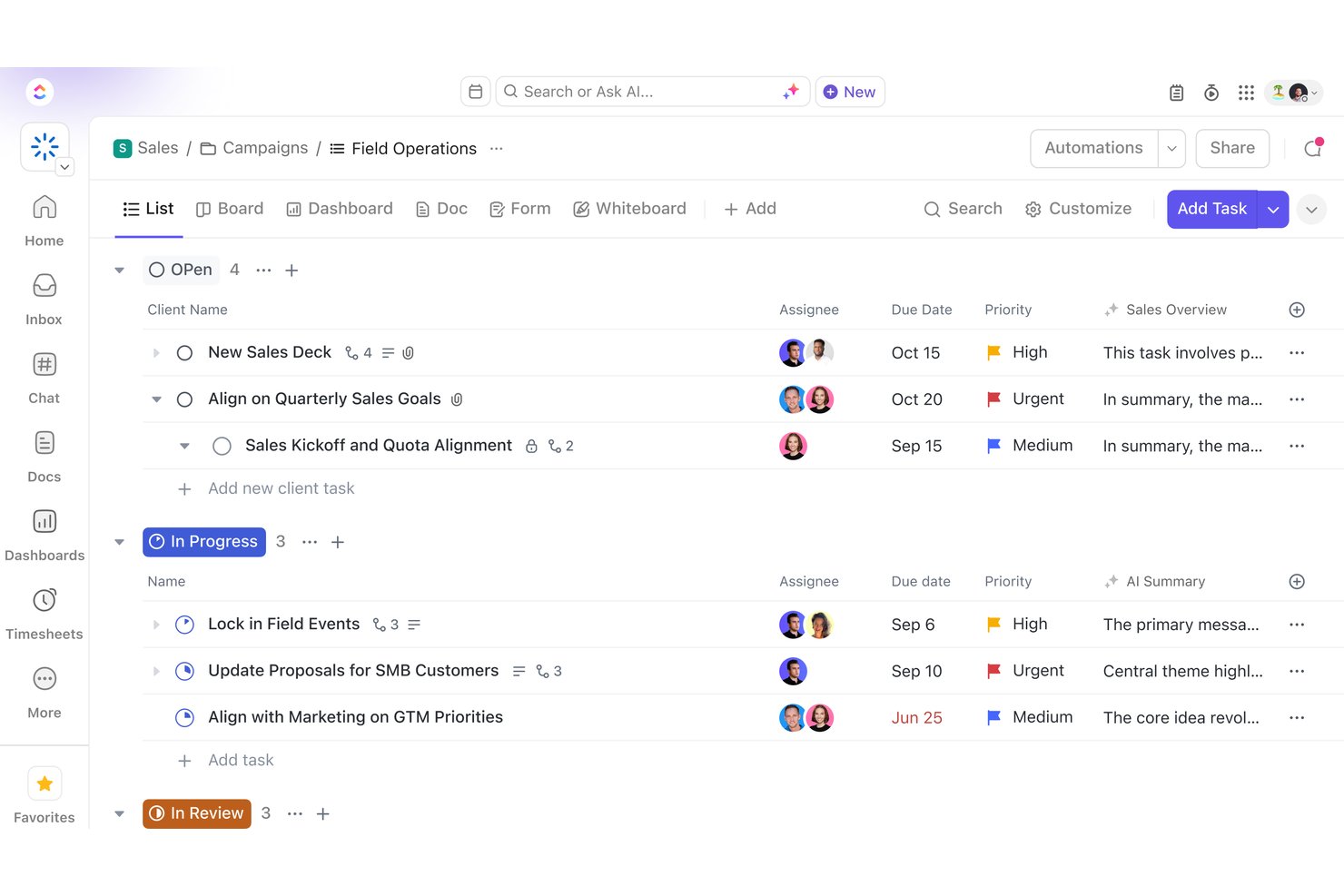Toggle Sales Kickoff and Quota Alignment status
Viewport: 1344px width, 896px height.
tap(222, 446)
